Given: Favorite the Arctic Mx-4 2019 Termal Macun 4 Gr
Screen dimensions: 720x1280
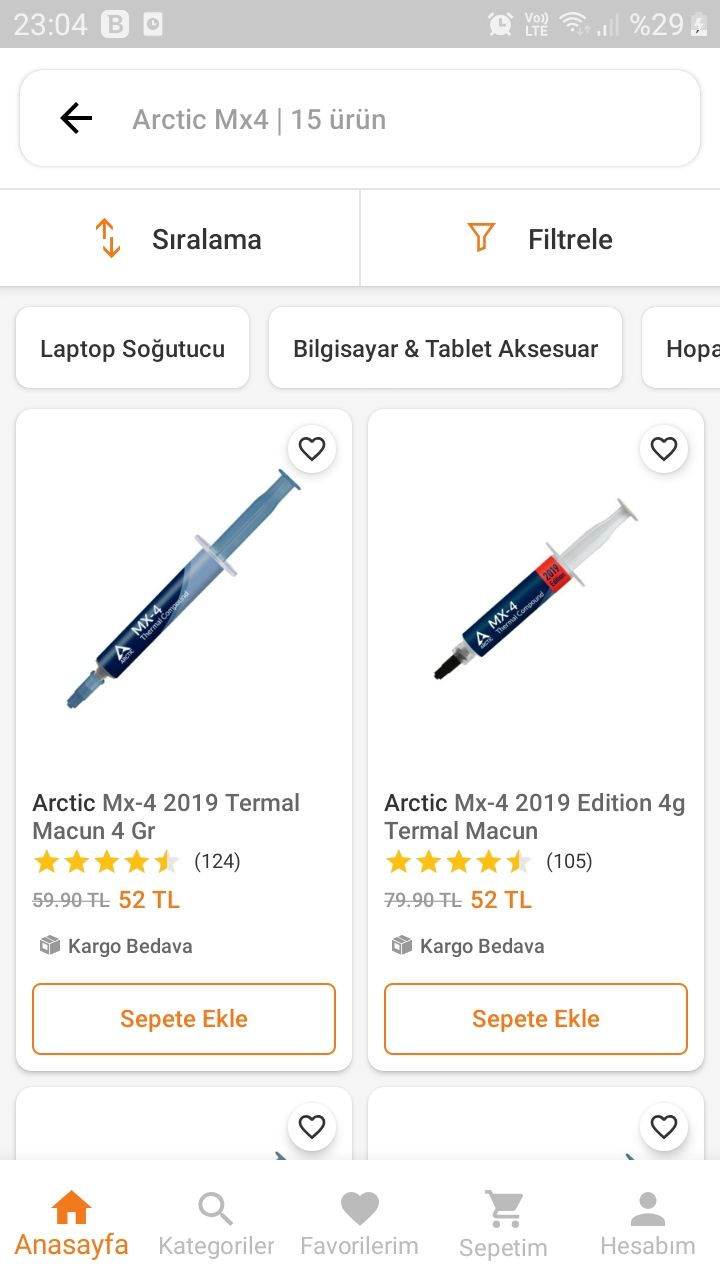Looking at the screenshot, I should pyautogui.click(x=312, y=449).
